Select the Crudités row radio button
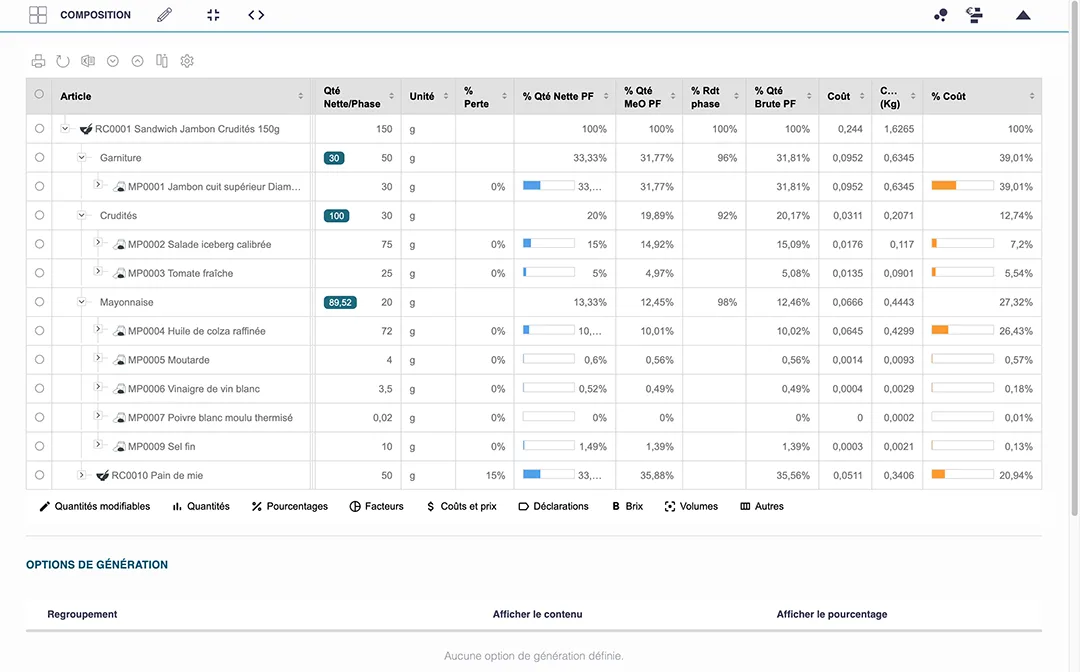This screenshot has height=672, width=1080. (39, 216)
